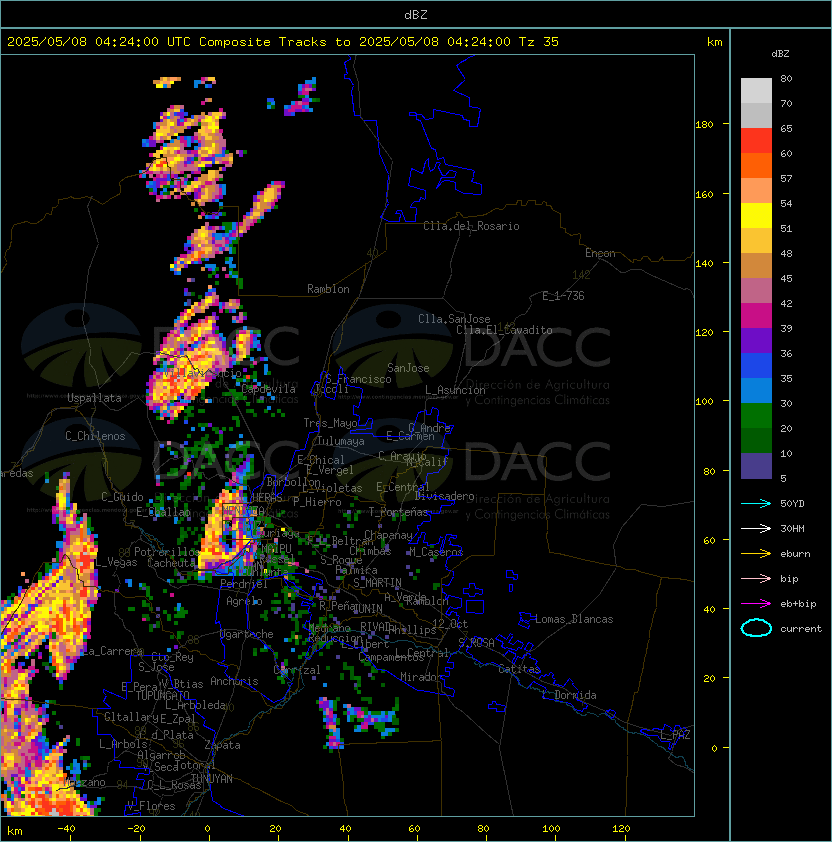Click the cyan 50YD arrow legend icon

pos(756,504)
